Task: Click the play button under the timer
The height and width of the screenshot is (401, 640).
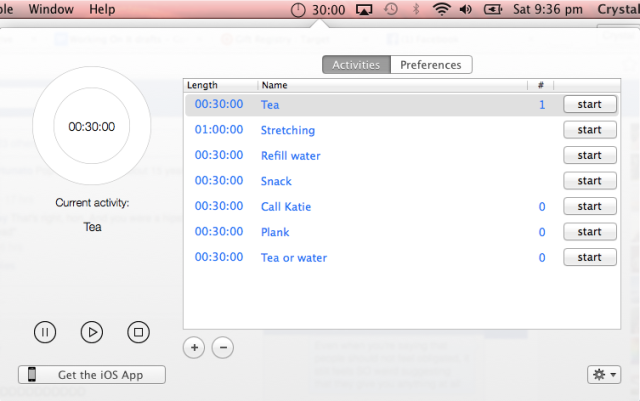Action: (x=92, y=332)
